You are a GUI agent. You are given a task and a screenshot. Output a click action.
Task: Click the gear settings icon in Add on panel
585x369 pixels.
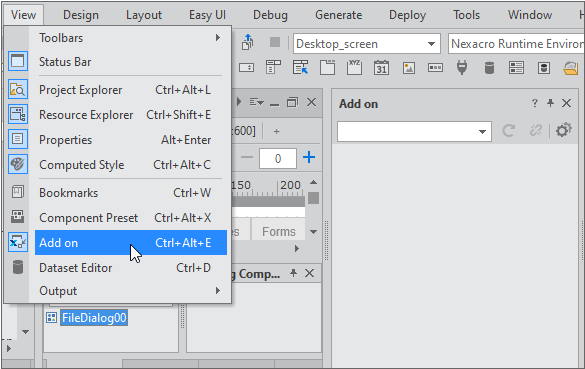[x=563, y=131]
